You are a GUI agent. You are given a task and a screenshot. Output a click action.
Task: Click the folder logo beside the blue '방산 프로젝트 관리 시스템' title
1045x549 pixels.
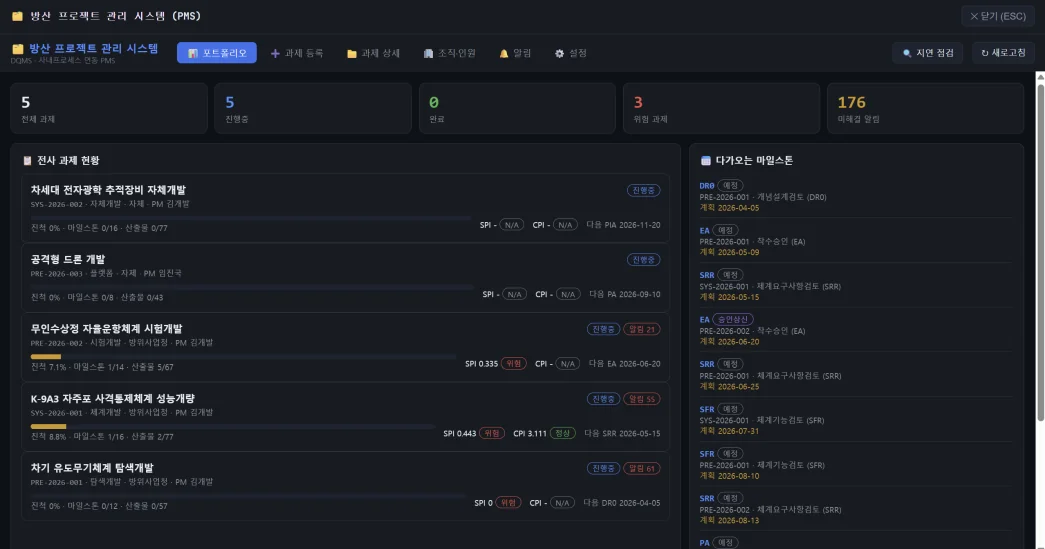[x=17, y=49]
